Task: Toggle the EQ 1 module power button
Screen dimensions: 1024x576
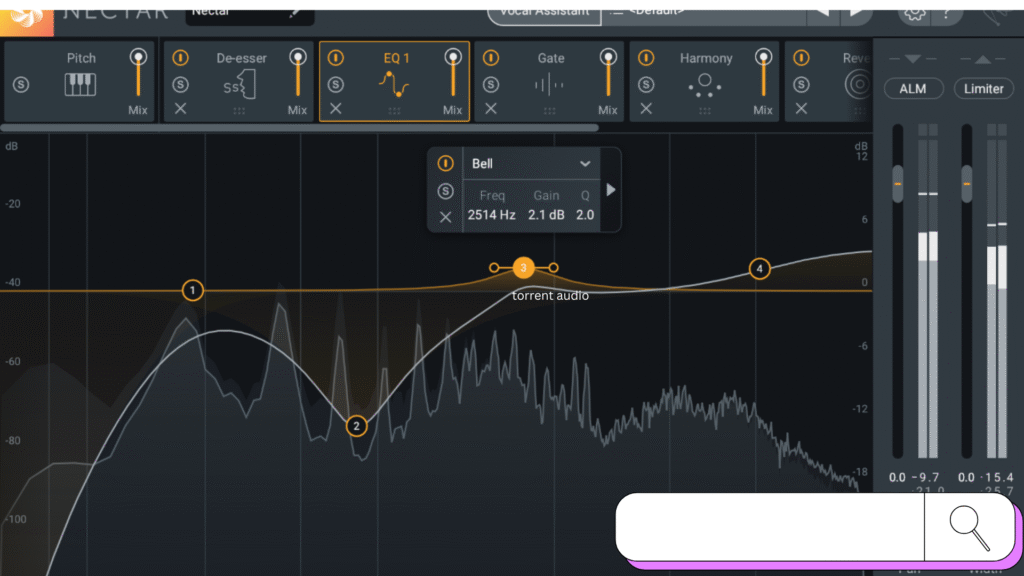Action: coord(336,58)
